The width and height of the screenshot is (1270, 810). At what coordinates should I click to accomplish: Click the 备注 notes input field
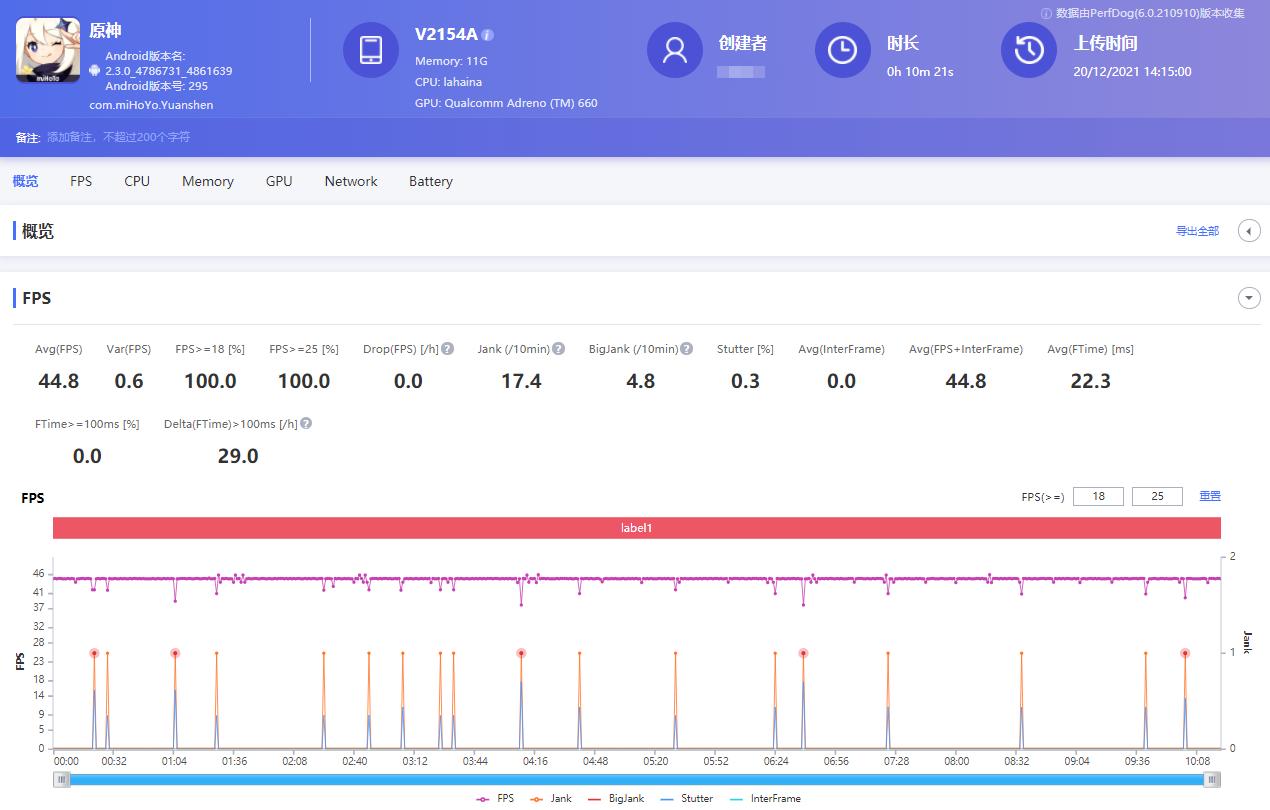coord(150,136)
